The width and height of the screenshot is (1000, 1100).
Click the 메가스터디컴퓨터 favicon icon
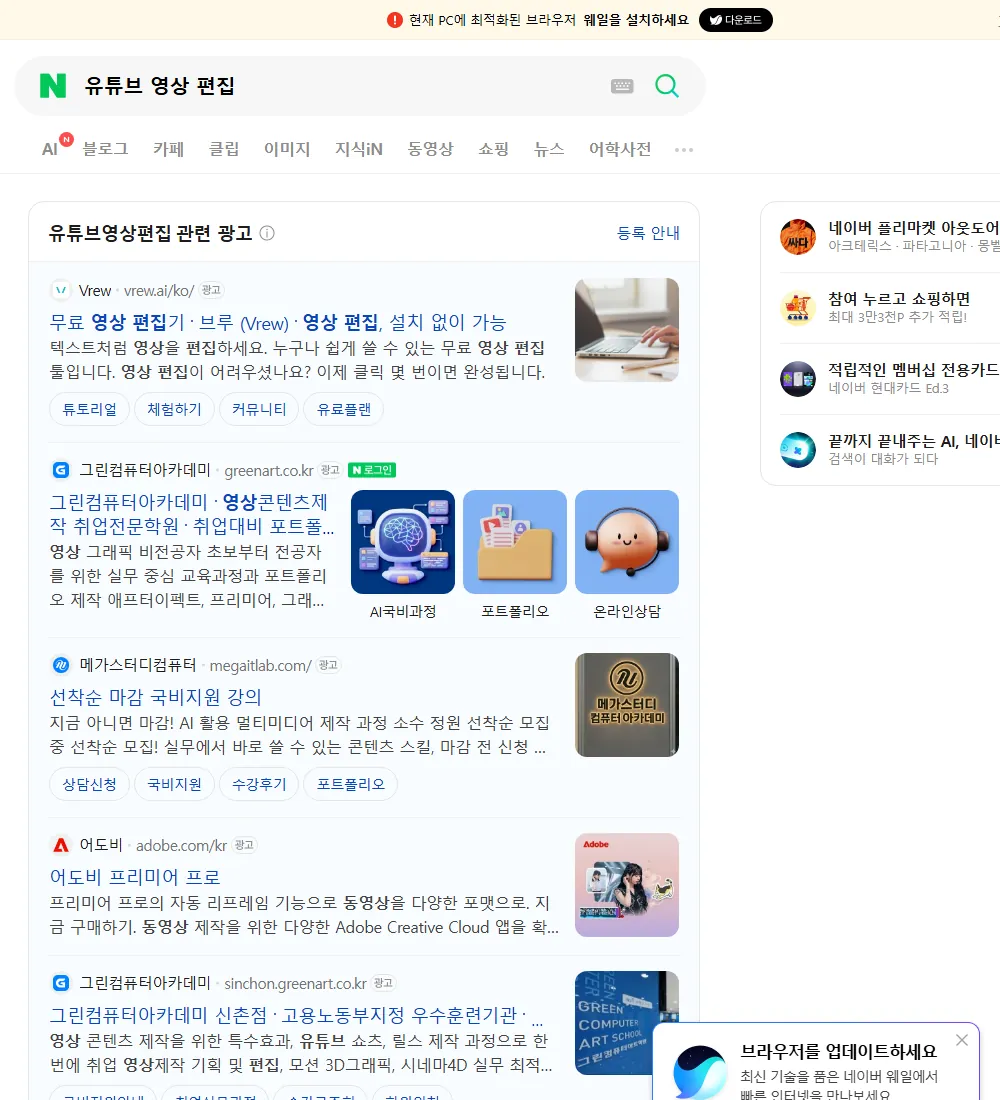[x=61, y=664]
